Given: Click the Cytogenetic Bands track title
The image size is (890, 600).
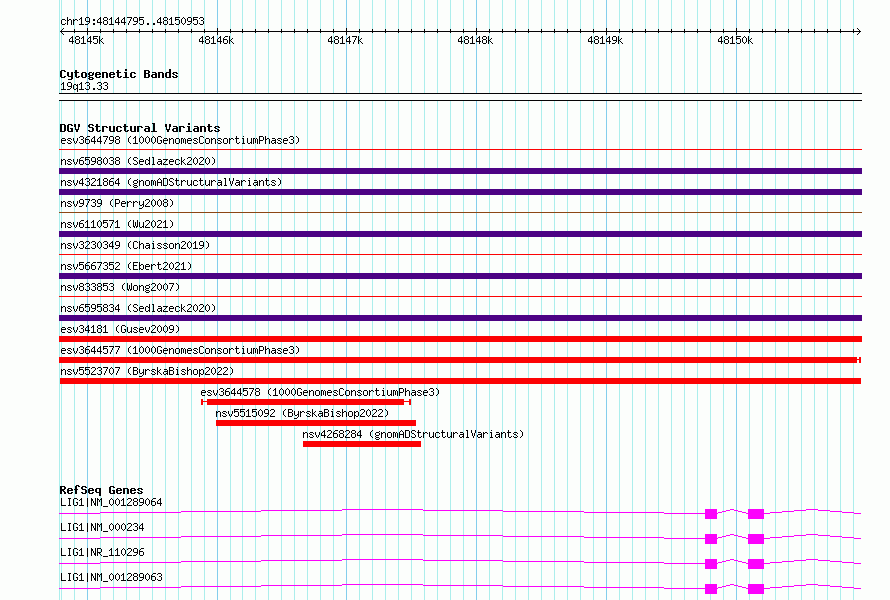Looking at the screenshot, I should [119, 74].
